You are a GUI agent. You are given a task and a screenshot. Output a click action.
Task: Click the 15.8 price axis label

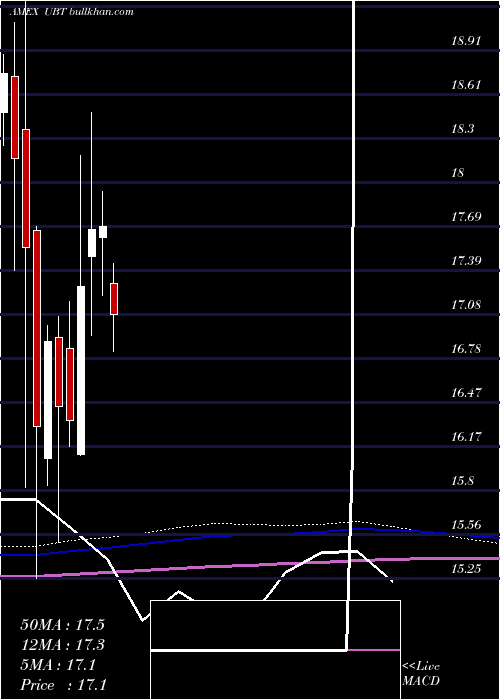click(x=462, y=481)
